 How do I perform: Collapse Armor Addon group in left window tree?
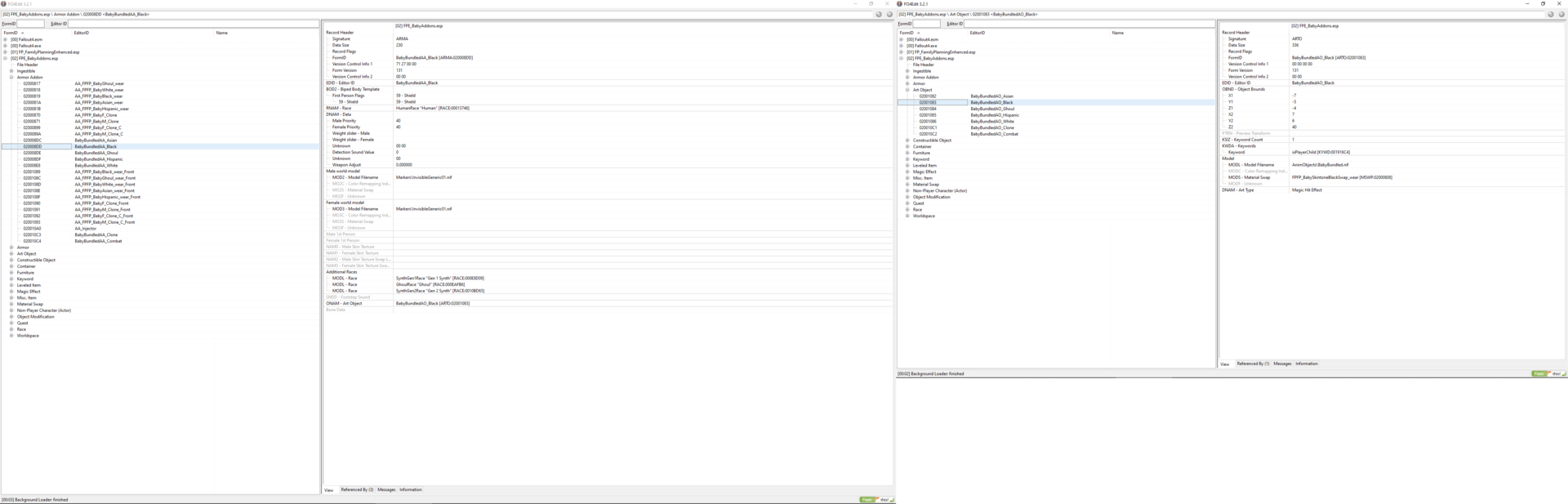tap(11, 78)
